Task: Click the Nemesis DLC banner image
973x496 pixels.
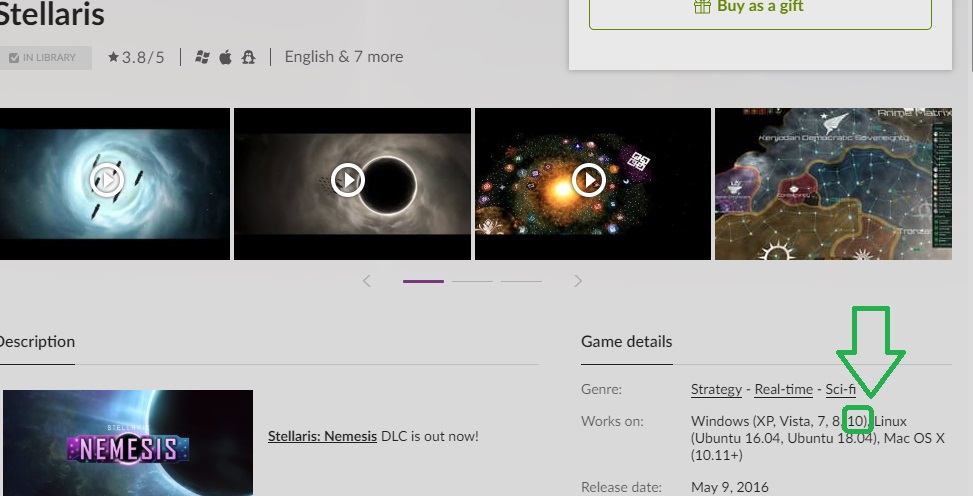Action: point(128,443)
